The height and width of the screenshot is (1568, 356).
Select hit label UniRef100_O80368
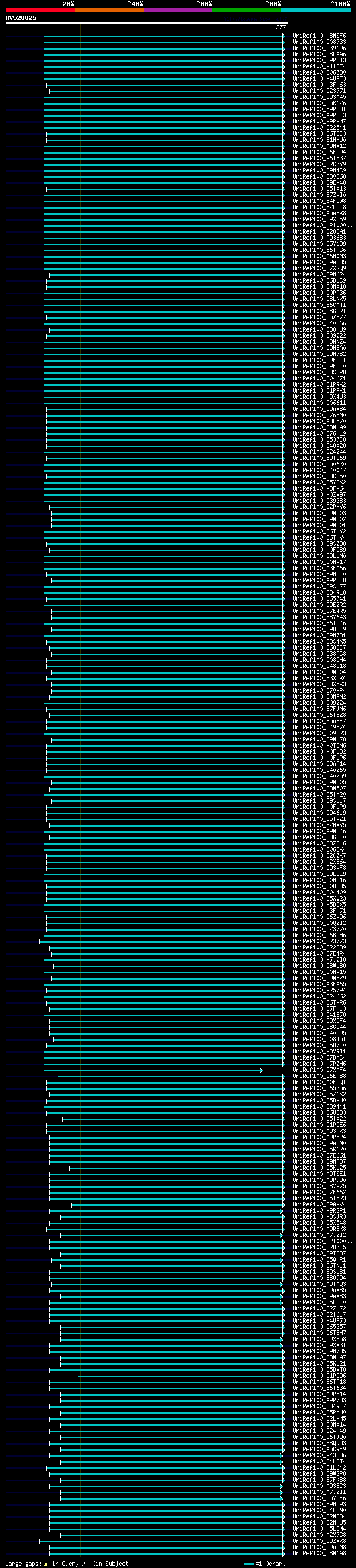[x=319, y=176]
